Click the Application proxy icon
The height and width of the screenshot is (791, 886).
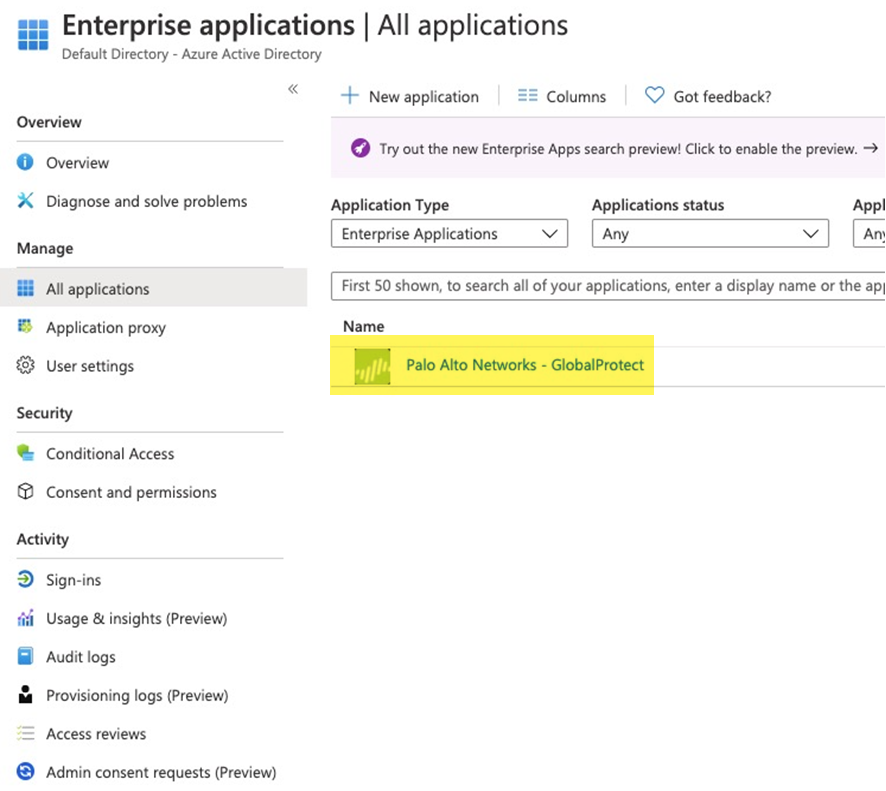[26, 327]
